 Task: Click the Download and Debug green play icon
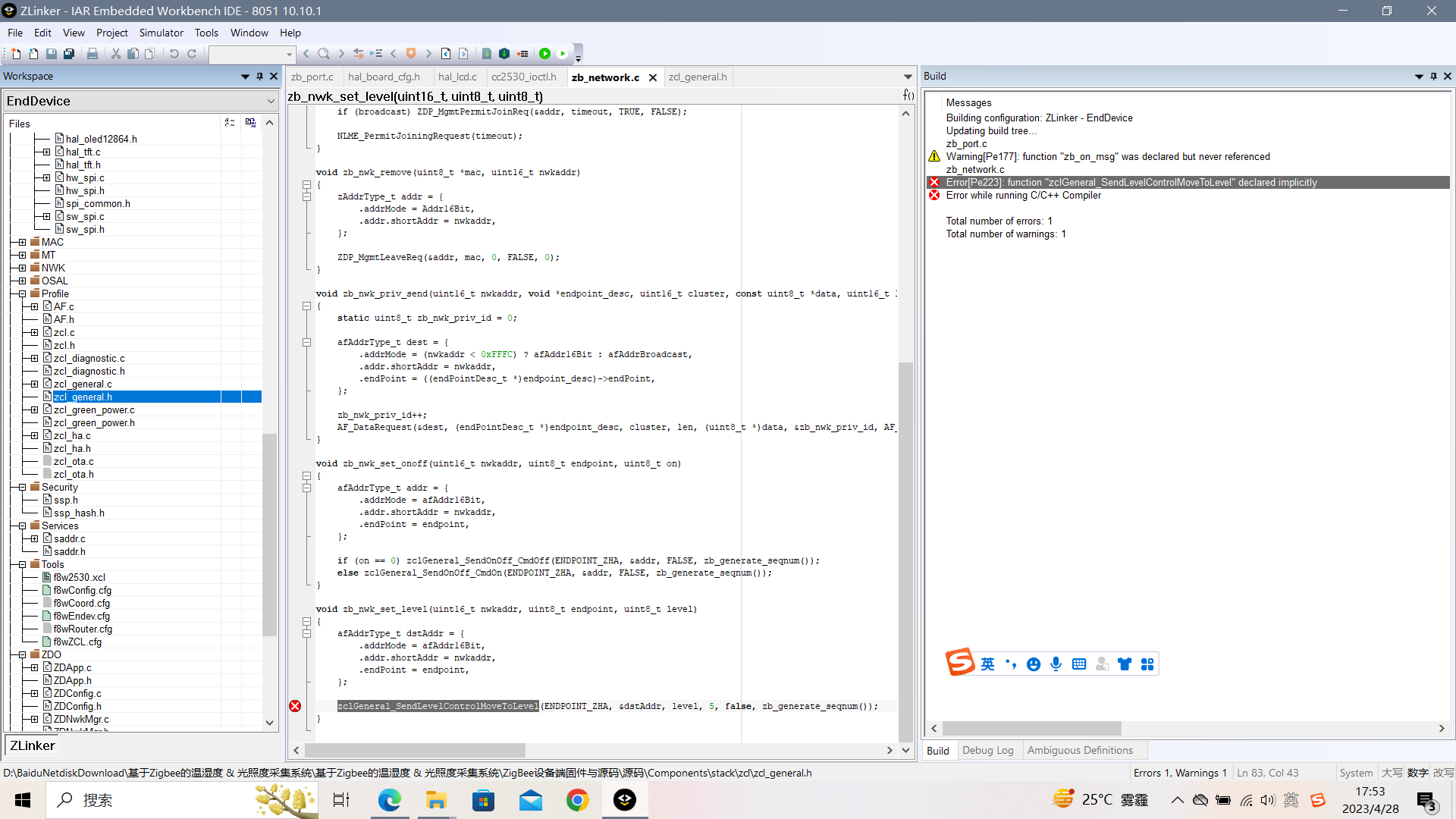click(x=544, y=54)
